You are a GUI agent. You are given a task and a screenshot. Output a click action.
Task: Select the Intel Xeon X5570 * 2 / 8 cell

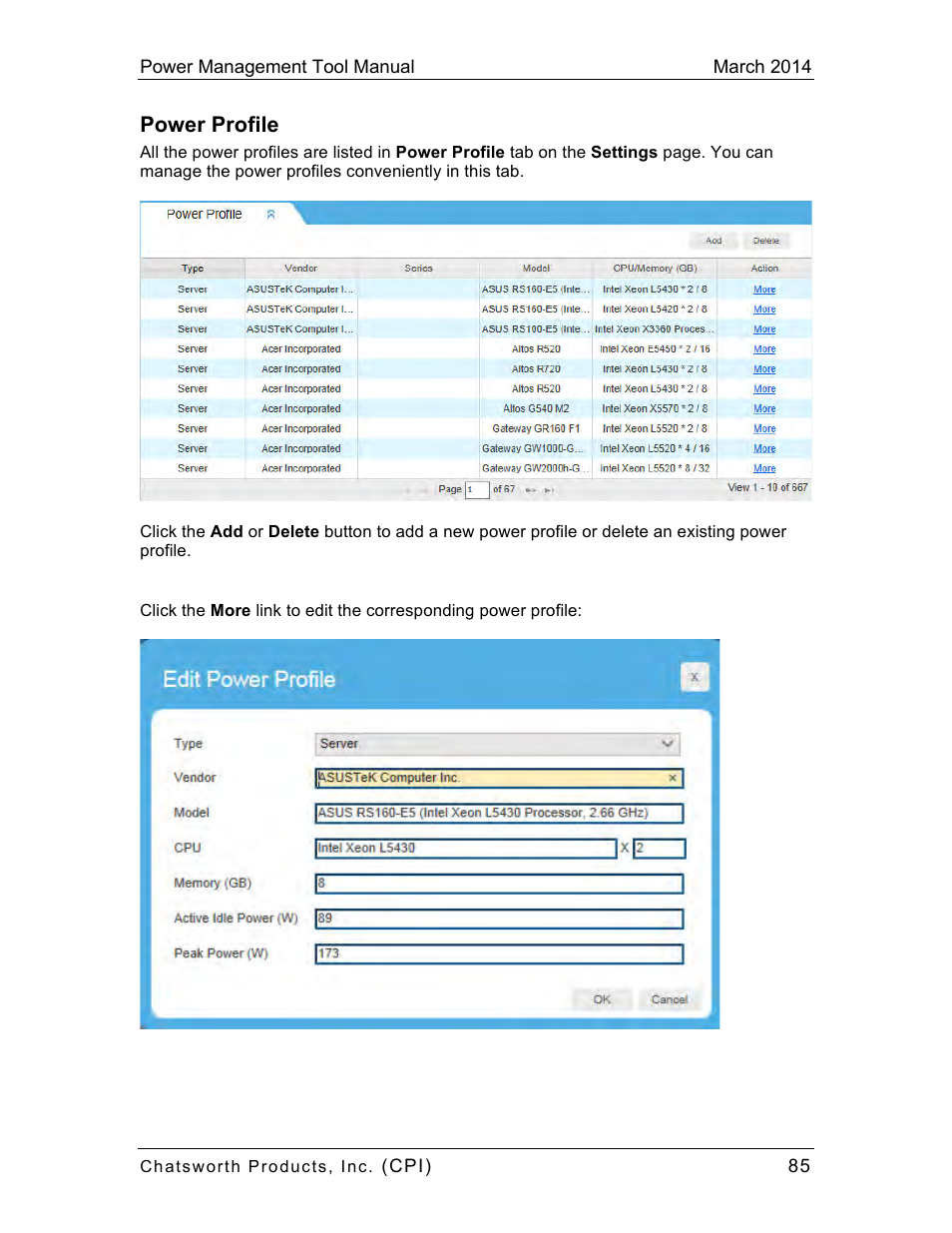click(x=655, y=409)
